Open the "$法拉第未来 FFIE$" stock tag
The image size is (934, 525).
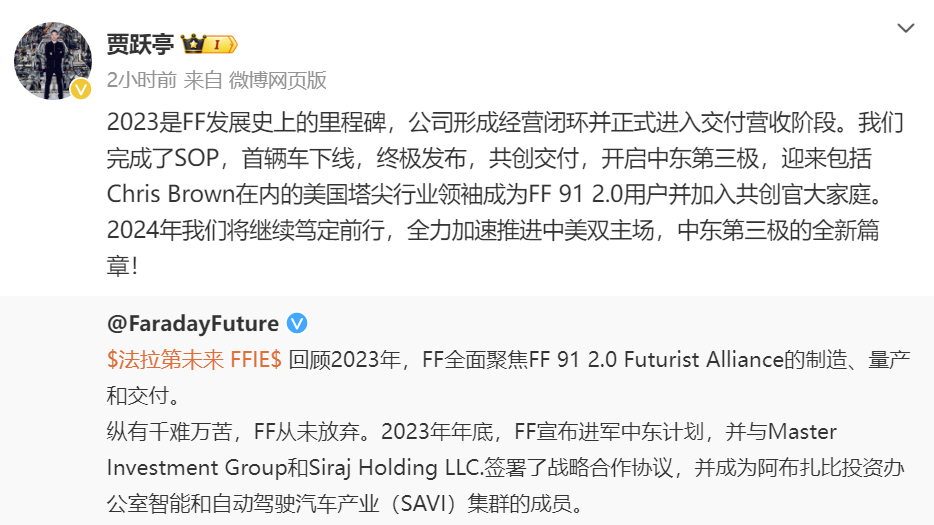194,359
